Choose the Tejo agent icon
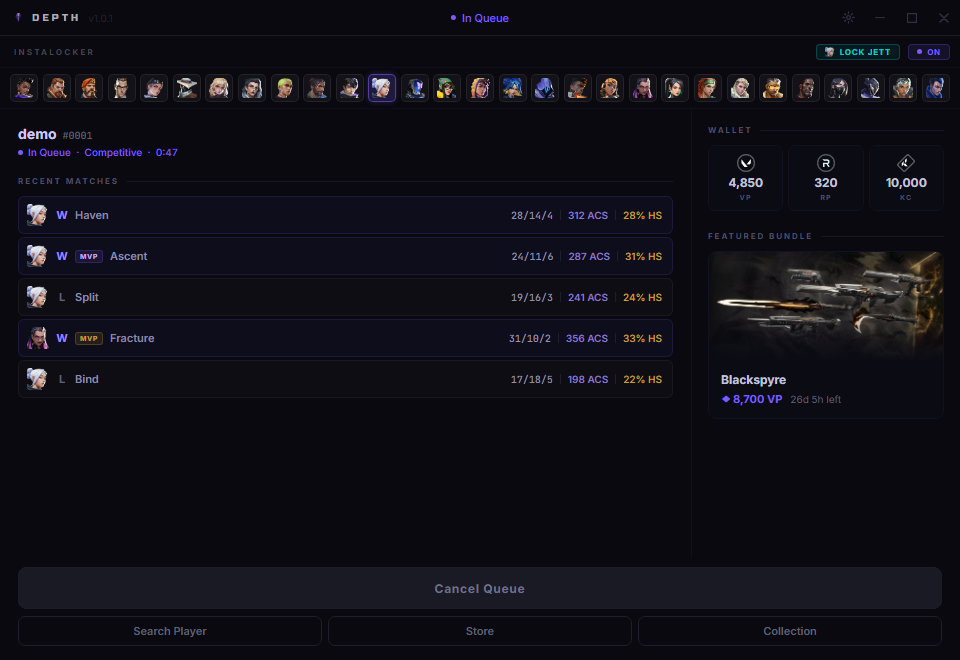Screen dimensions: 960x660 773,88
